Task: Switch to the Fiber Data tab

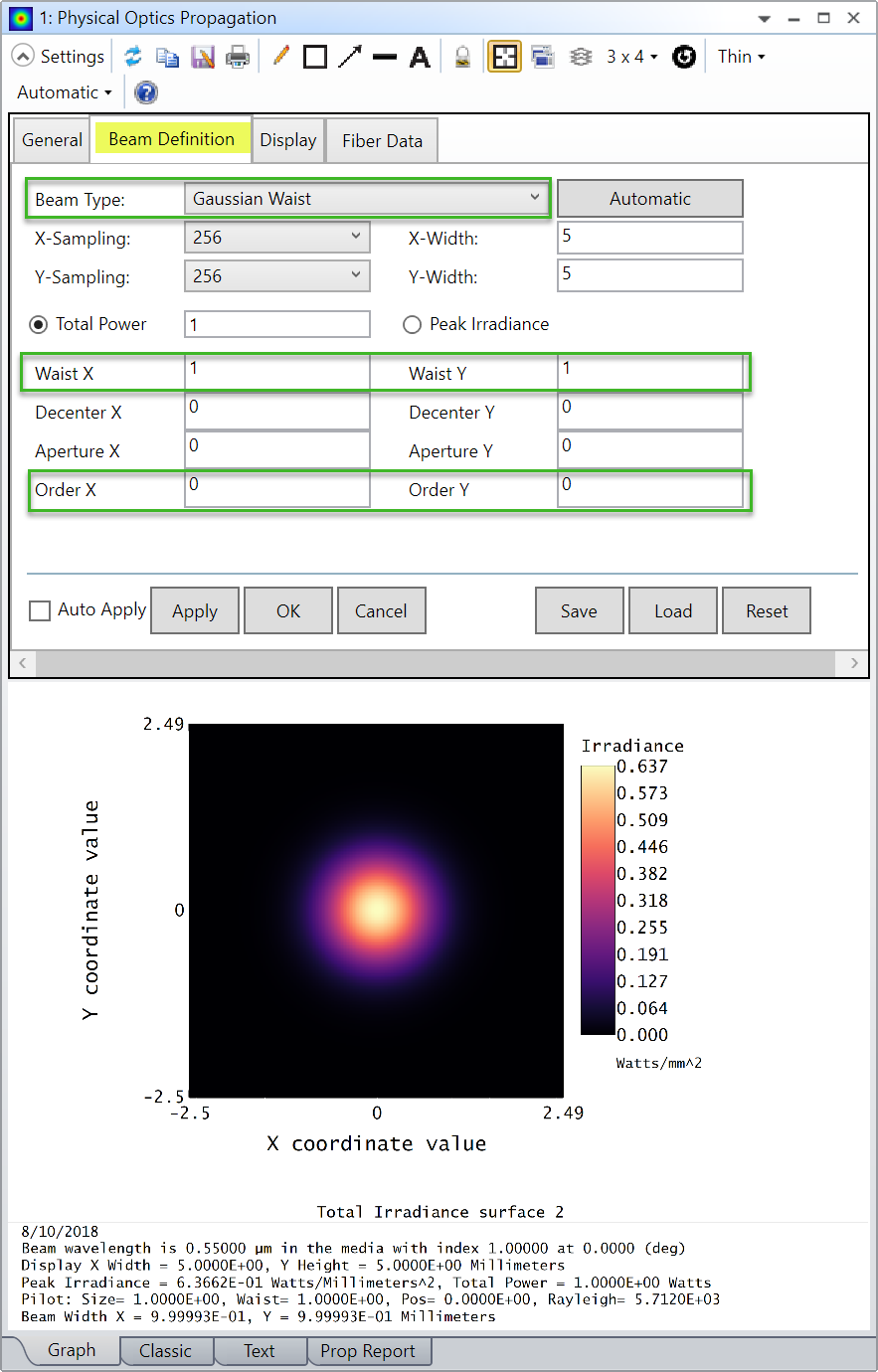Action: 382,140
